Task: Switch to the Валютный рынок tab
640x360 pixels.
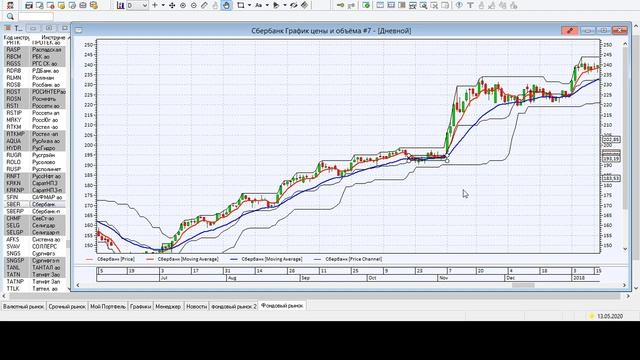Action: coord(23,307)
